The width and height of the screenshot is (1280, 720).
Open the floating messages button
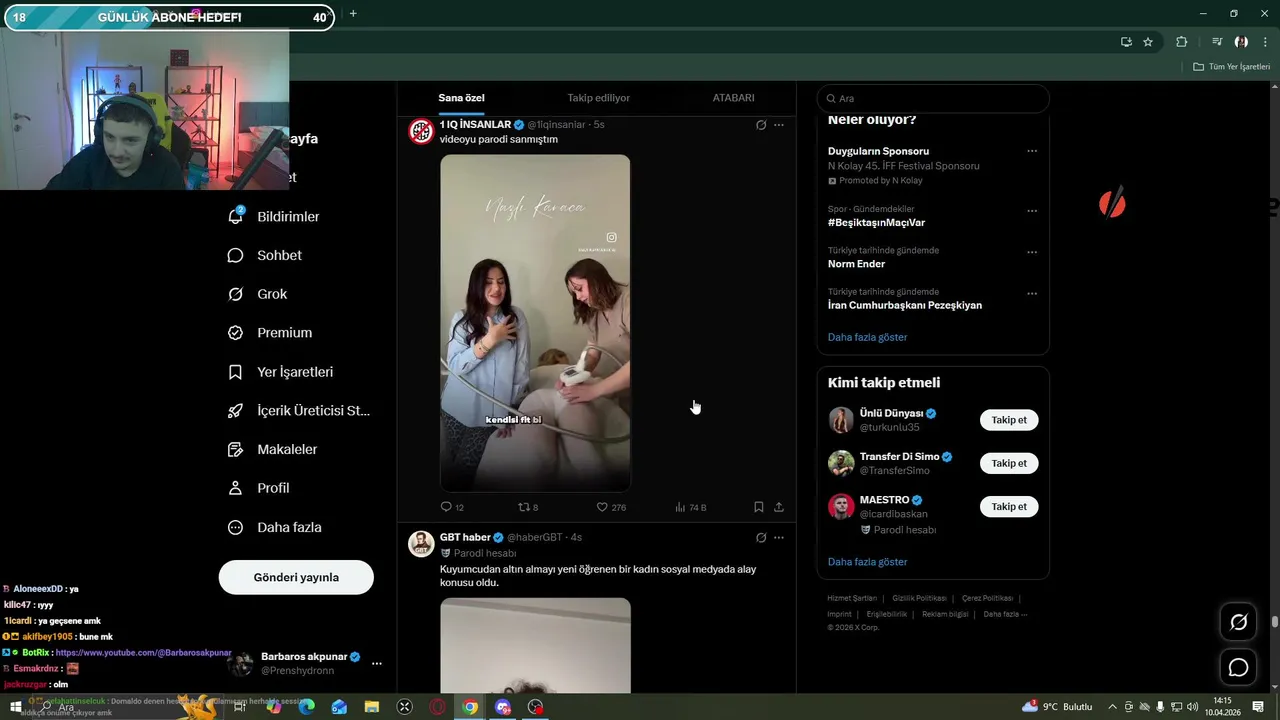[x=1238, y=667]
